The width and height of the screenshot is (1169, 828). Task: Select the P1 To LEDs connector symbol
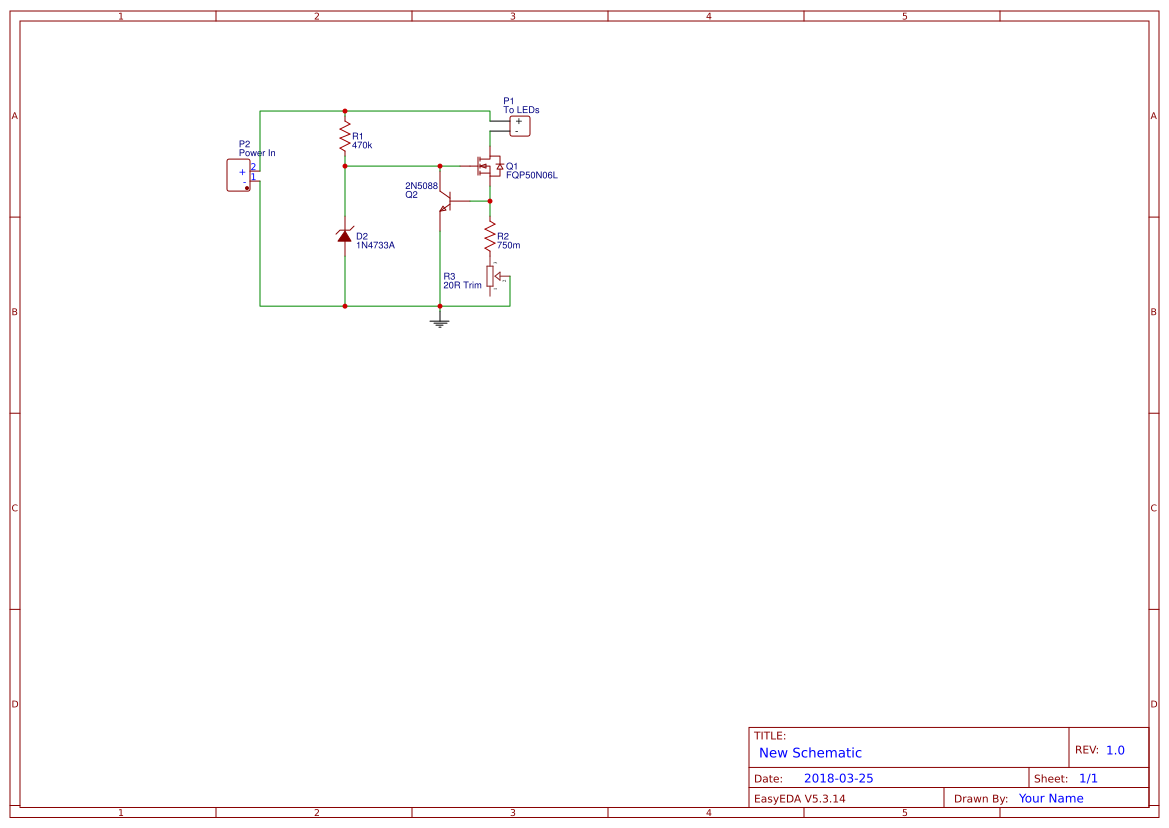tap(519, 124)
